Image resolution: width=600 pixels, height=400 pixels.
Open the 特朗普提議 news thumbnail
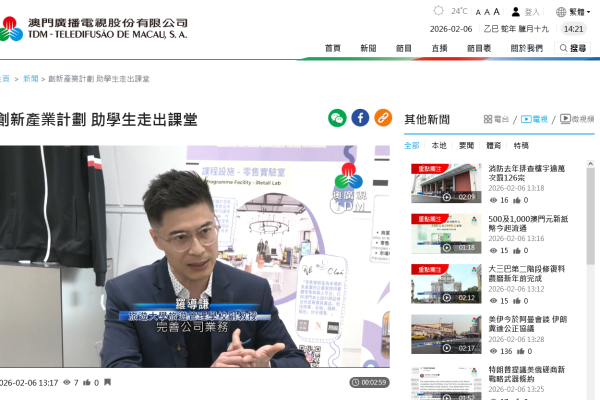446,383
